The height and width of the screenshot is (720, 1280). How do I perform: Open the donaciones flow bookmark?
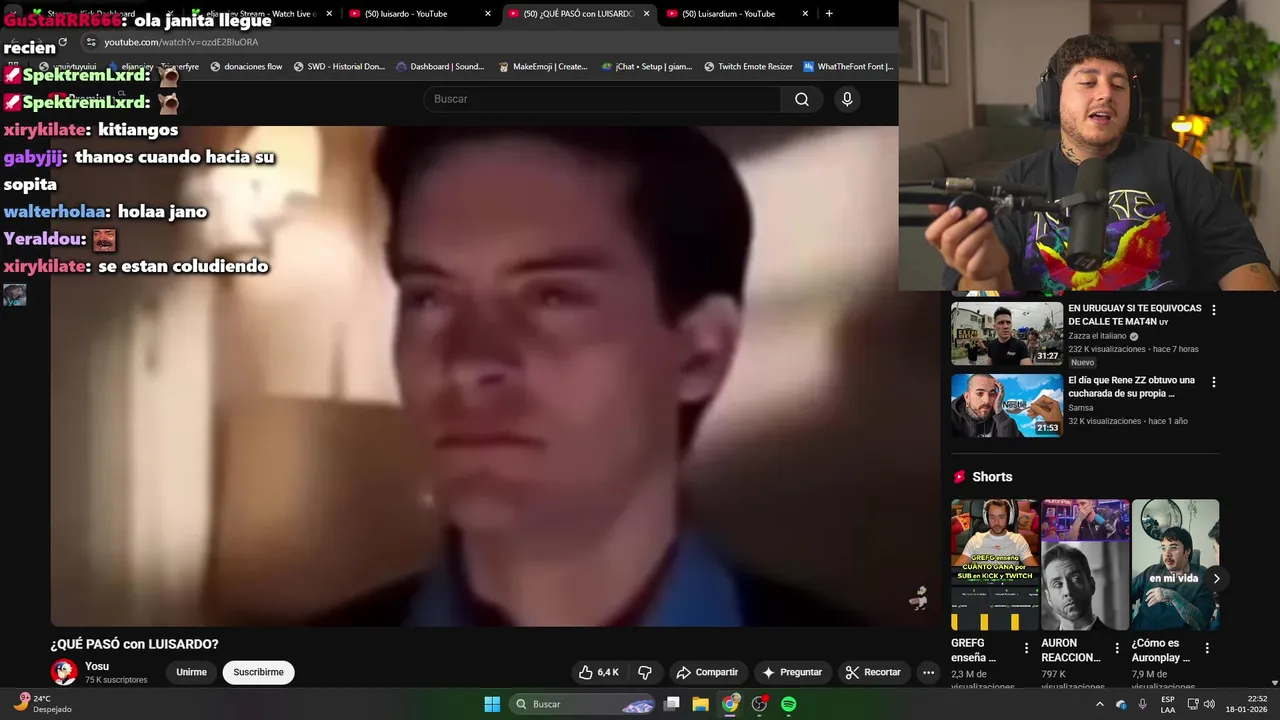pyautogui.click(x=246, y=67)
